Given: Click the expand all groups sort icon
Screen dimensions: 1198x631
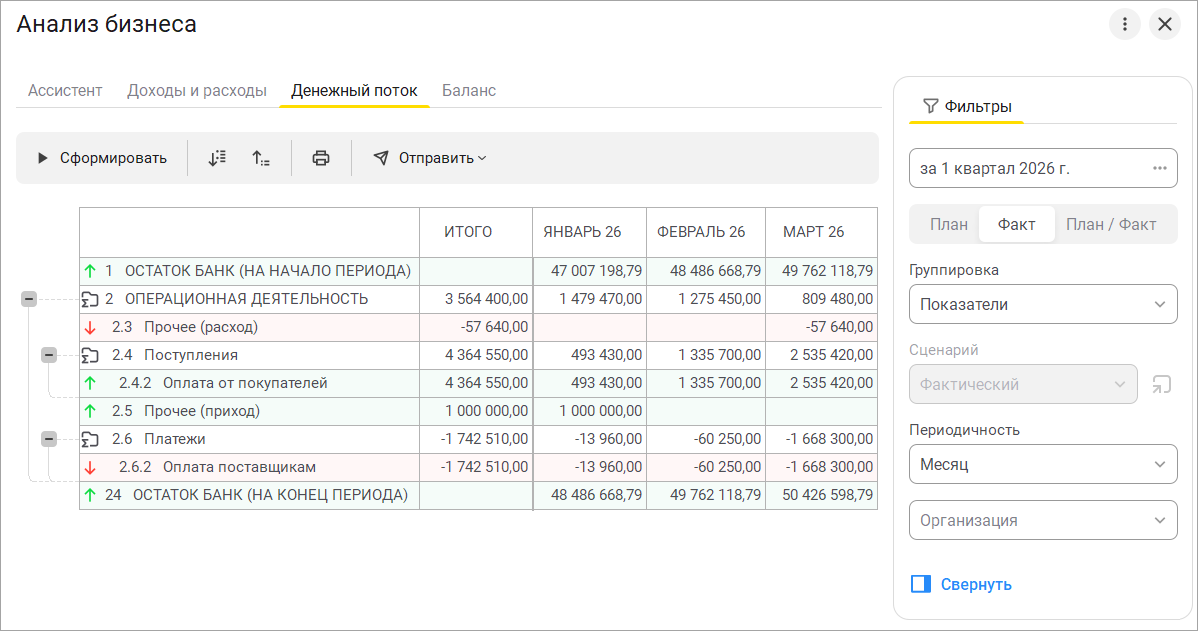Looking at the screenshot, I should click(x=217, y=158).
